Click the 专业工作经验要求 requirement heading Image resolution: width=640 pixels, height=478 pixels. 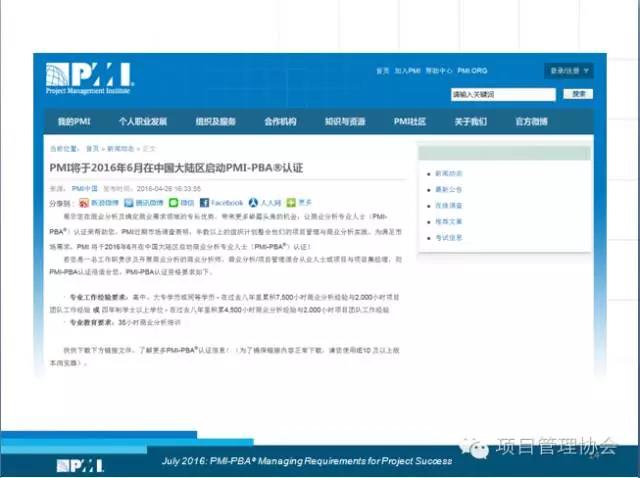pos(99,297)
